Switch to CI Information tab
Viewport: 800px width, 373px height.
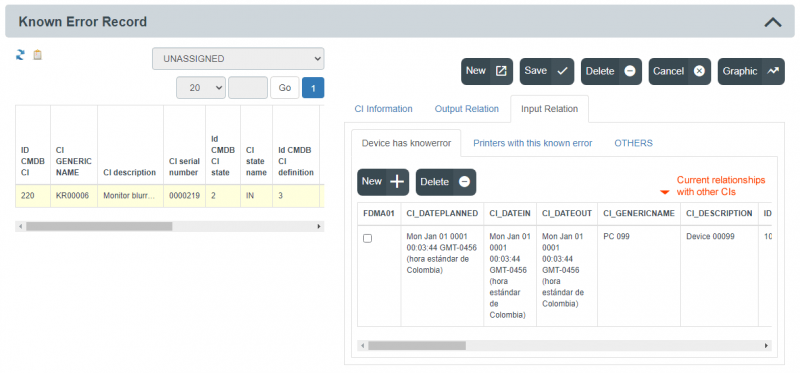pos(383,109)
